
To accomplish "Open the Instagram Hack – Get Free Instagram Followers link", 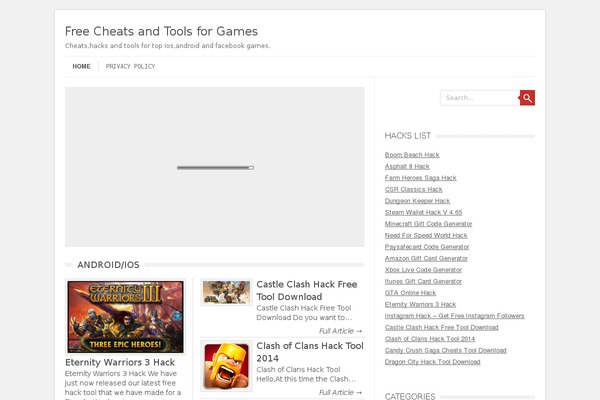I will pos(455,315).
